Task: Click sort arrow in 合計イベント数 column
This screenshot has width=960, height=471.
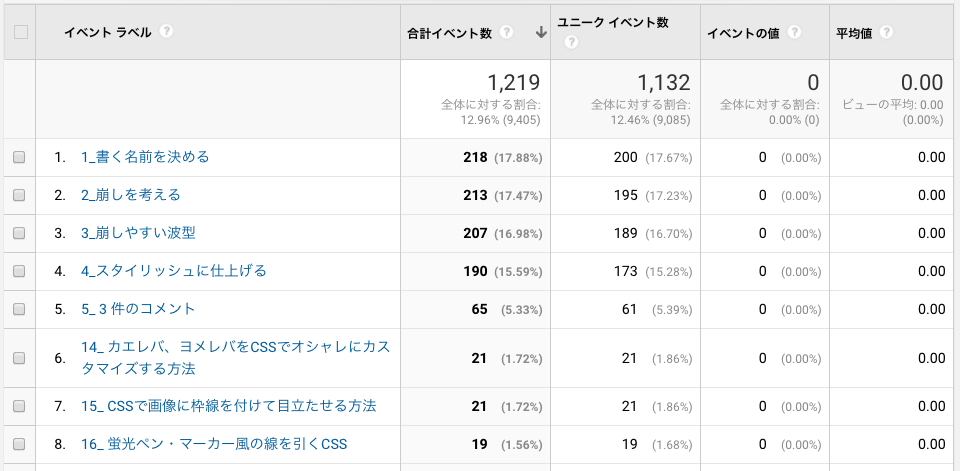Action: (541, 32)
